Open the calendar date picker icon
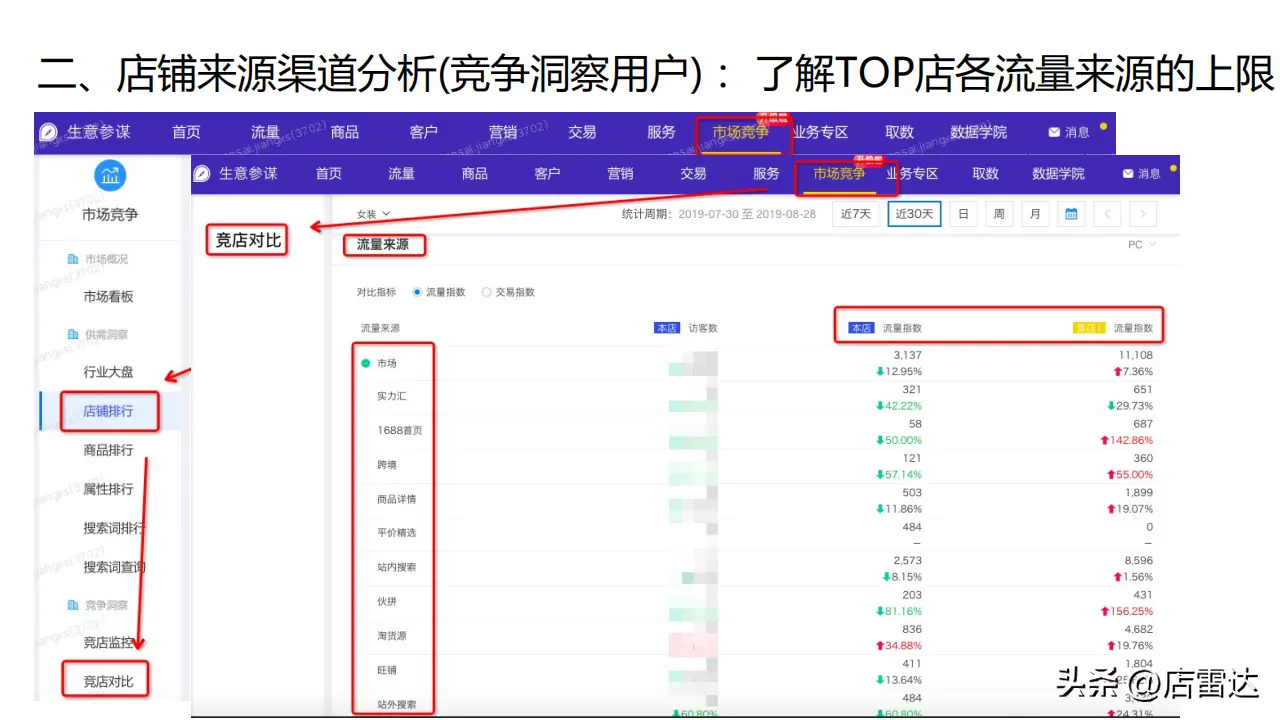The height and width of the screenshot is (720, 1280). point(1071,214)
